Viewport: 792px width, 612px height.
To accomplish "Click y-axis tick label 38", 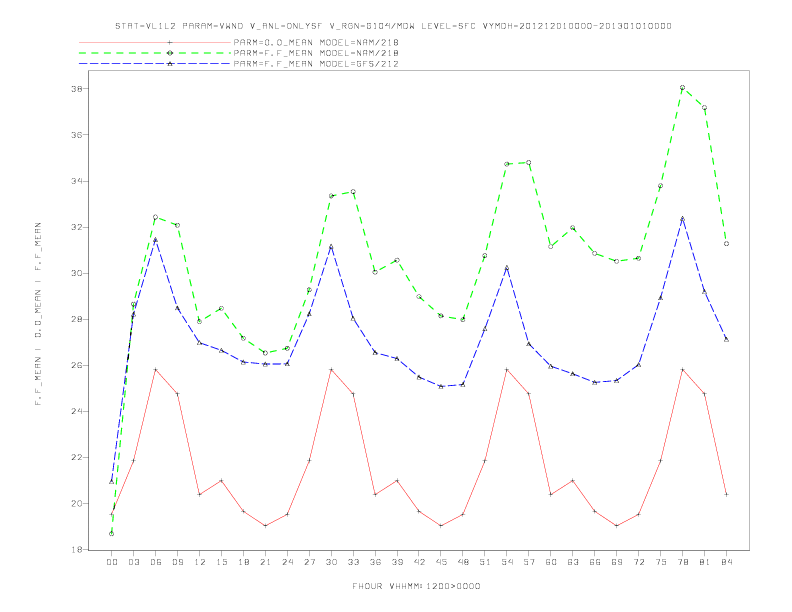I will (x=77, y=89).
